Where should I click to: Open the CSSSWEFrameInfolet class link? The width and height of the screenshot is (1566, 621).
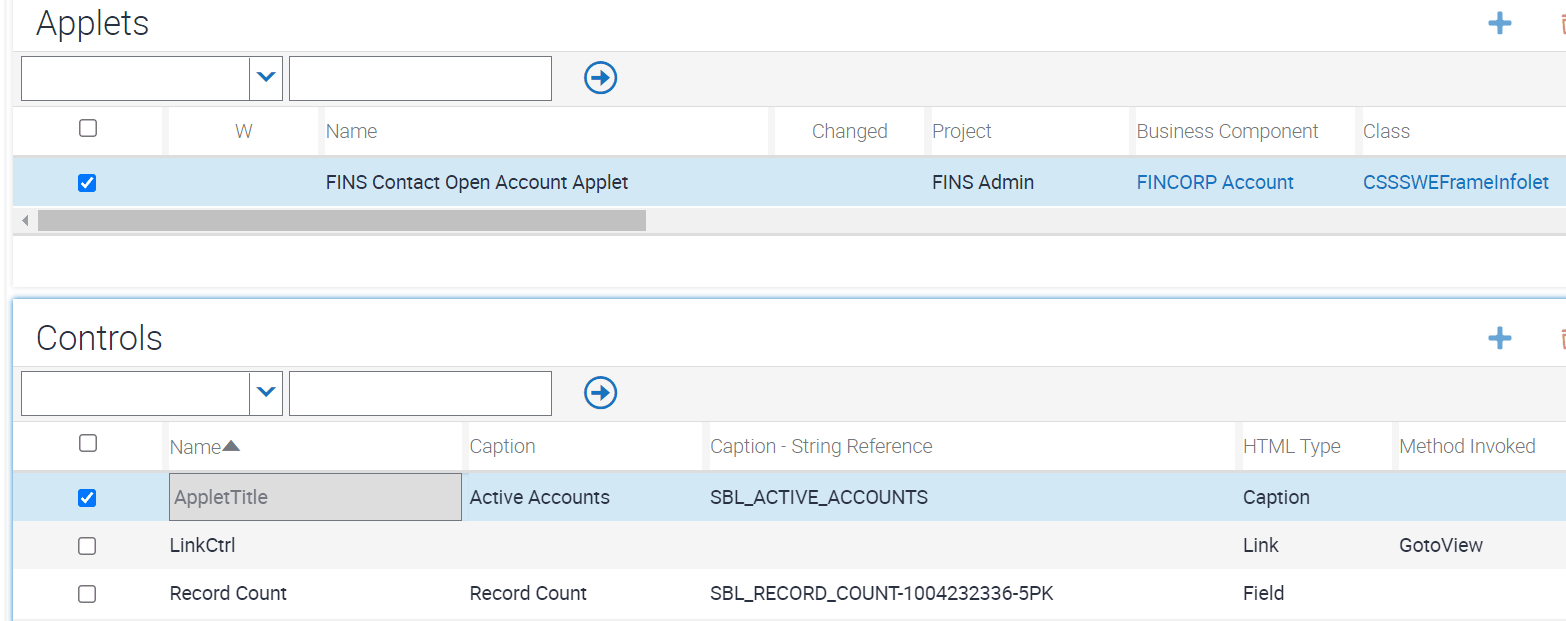[x=1455, y=182]
